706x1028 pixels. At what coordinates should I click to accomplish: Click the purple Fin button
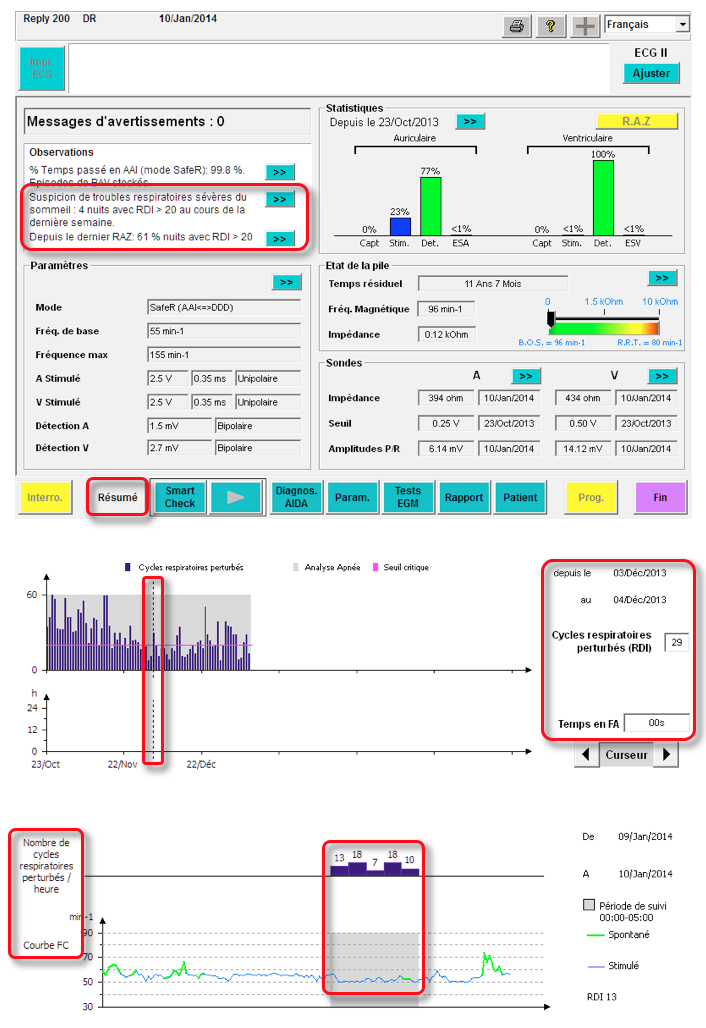660,497
